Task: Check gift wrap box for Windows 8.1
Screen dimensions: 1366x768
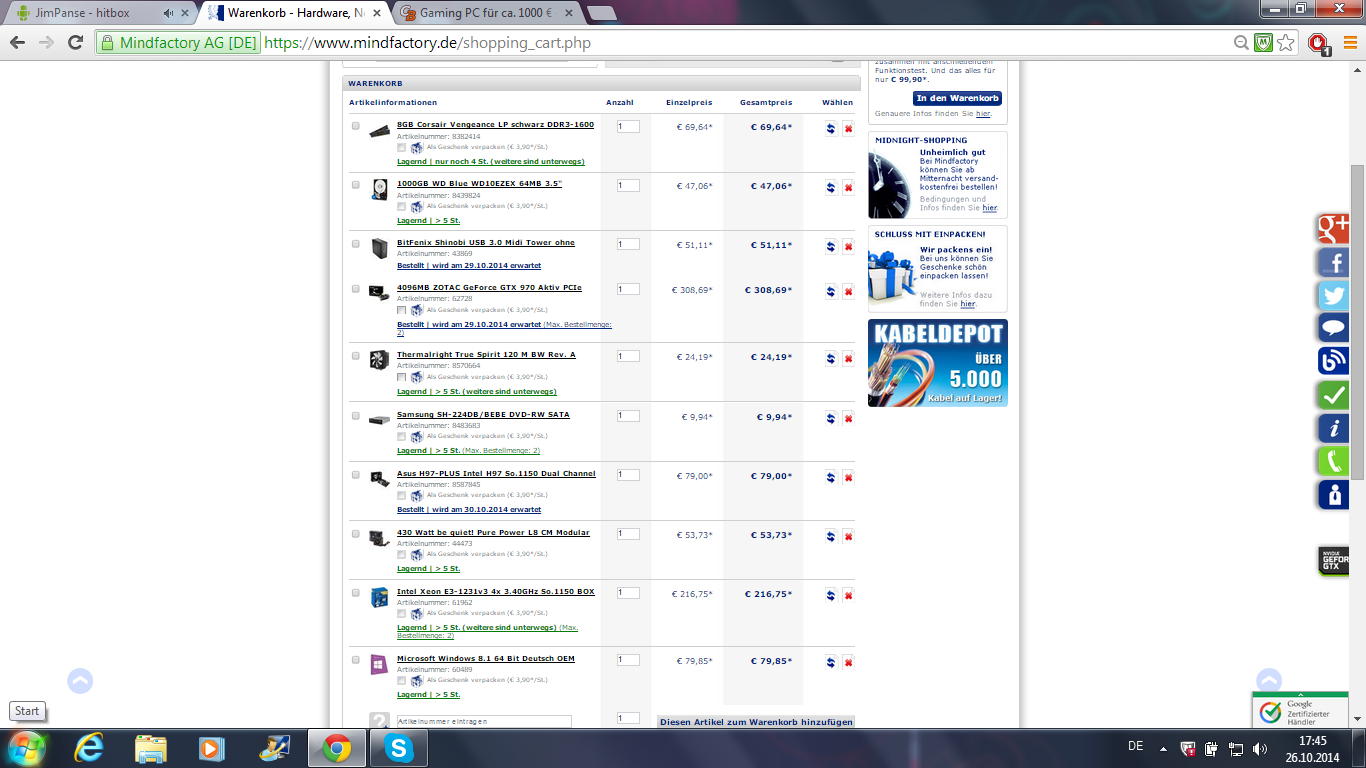Action: 402,680
